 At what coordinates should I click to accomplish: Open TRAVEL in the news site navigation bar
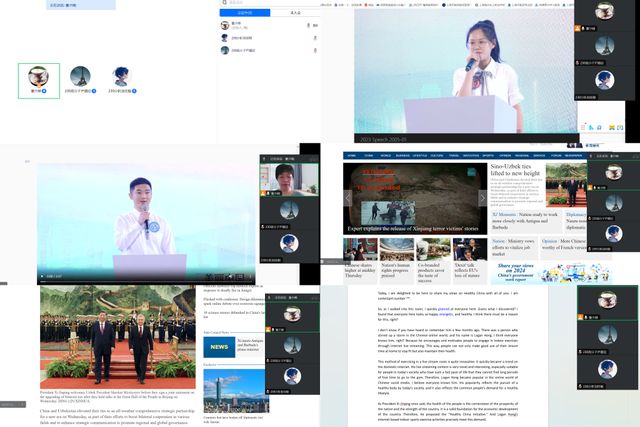click(454, 156)
